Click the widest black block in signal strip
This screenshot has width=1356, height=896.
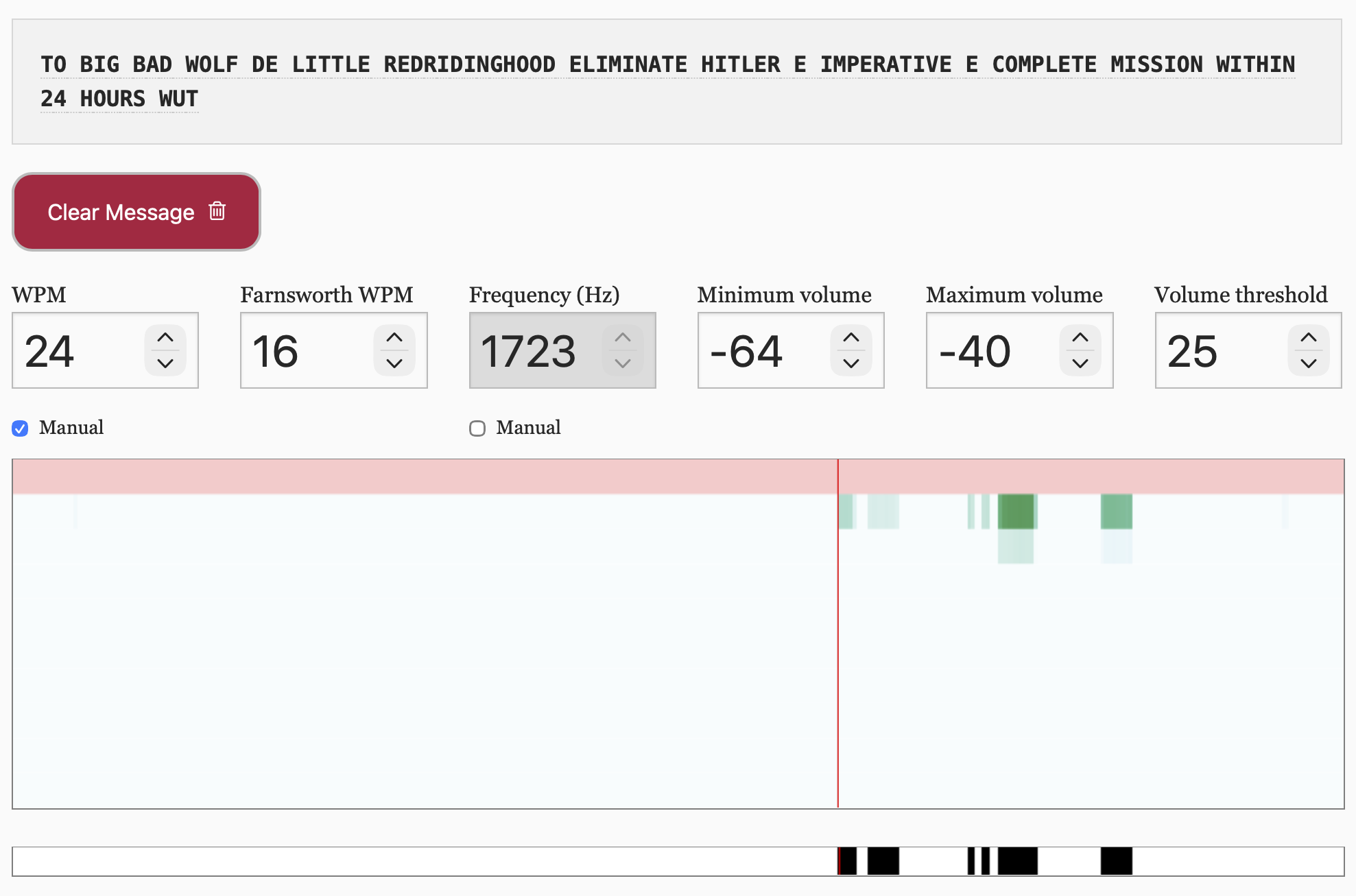click(1017, 861)
